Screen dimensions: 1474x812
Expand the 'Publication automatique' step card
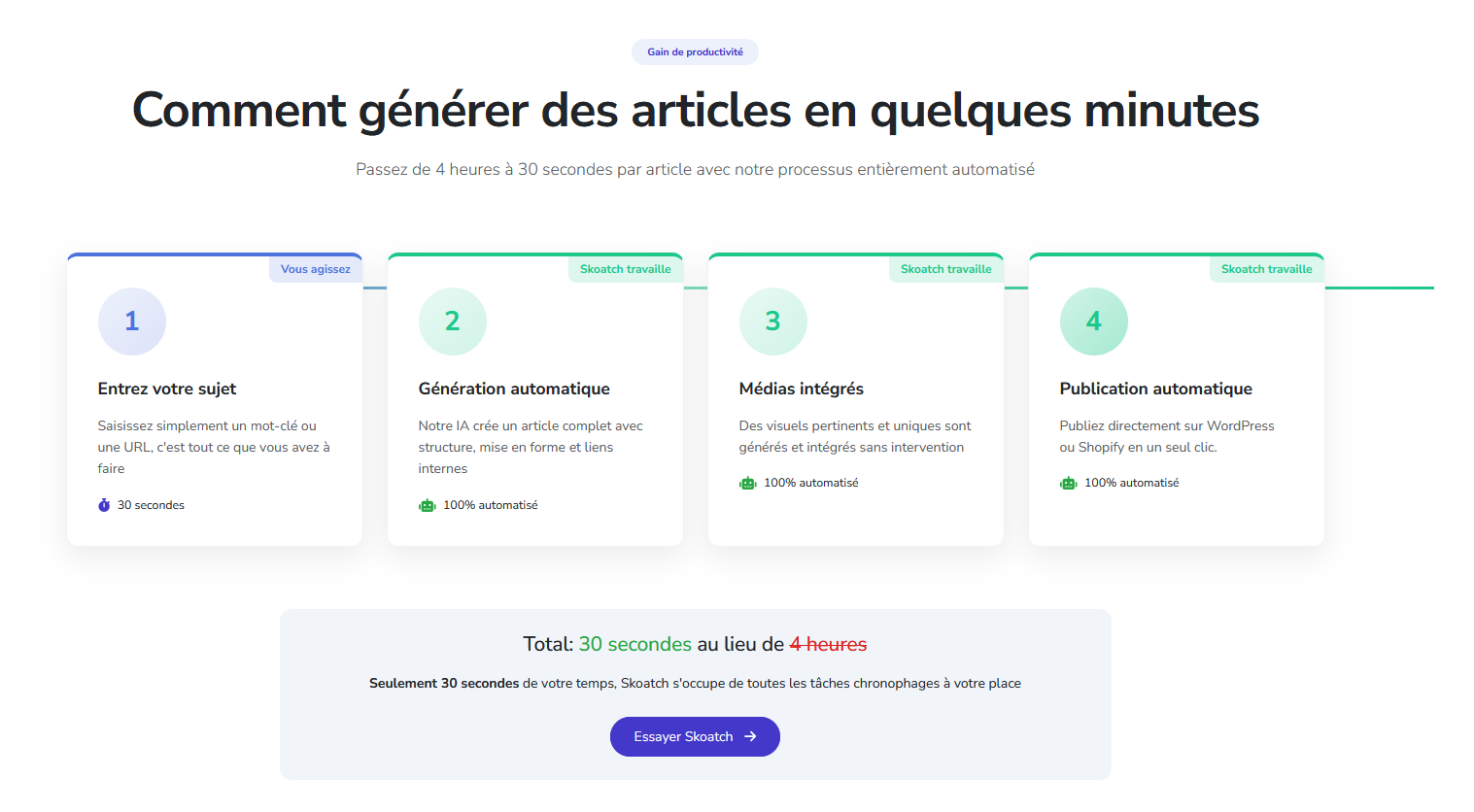click(1176, 398)
